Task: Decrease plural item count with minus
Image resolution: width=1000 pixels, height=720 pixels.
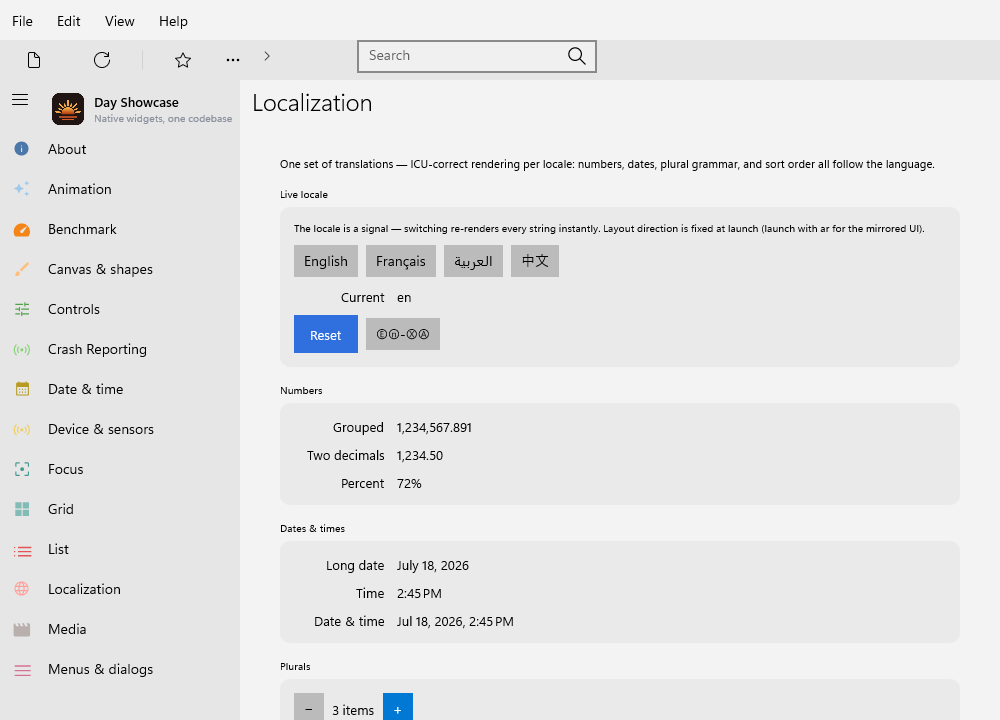Action: coord(309,707)
